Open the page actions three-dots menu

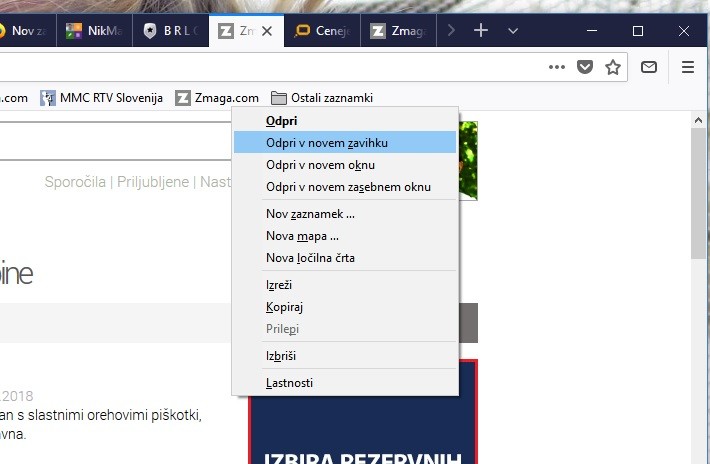click(x=557, y=67)
